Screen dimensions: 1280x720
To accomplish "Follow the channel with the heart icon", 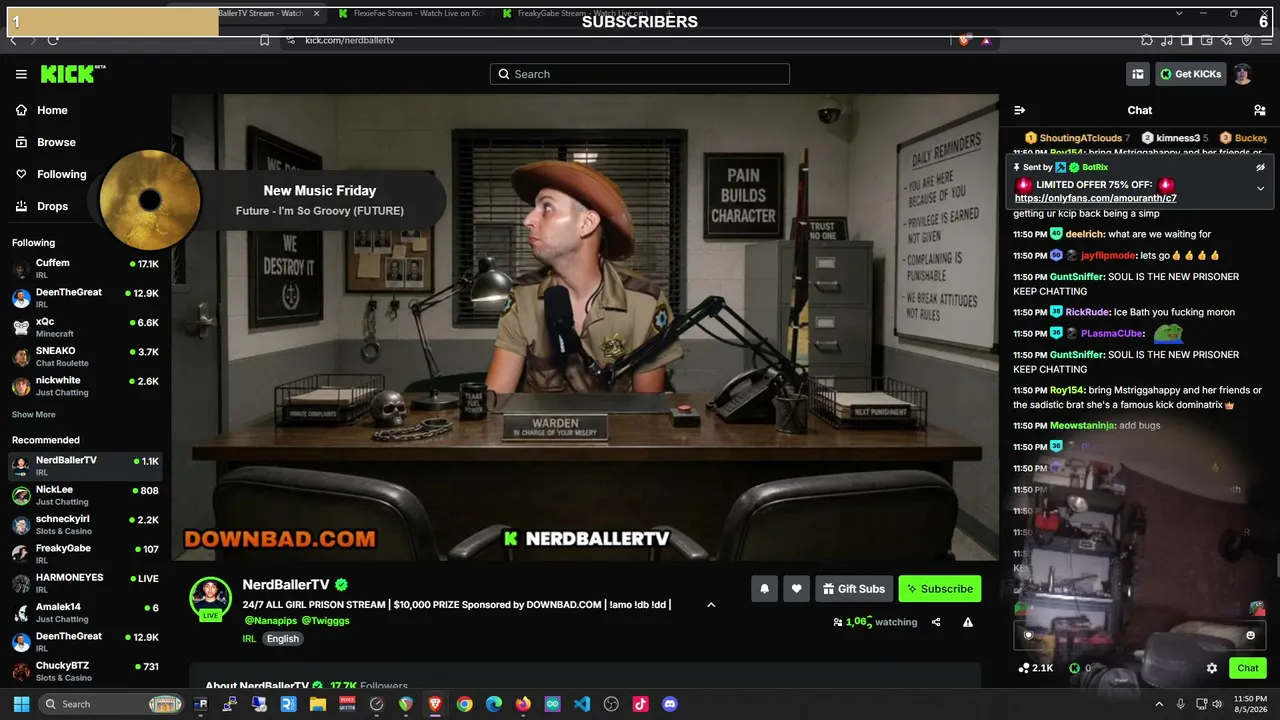I will pos(796,589).
